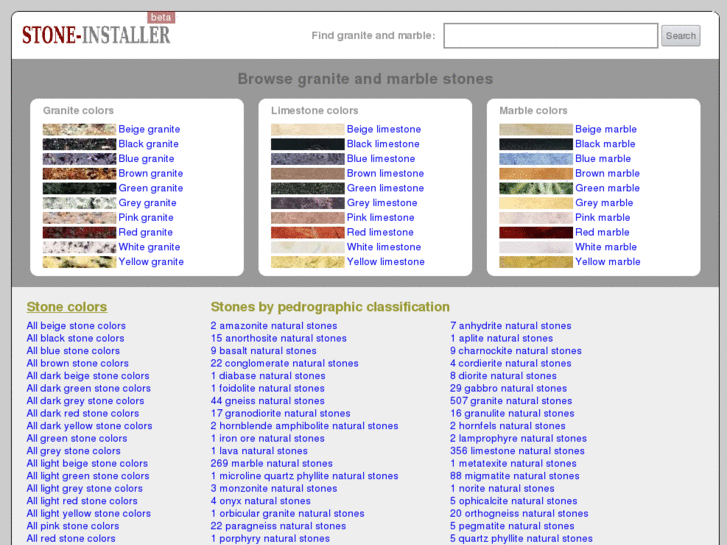
Task: Open the White limestone link
Action: tap(384, 247)
